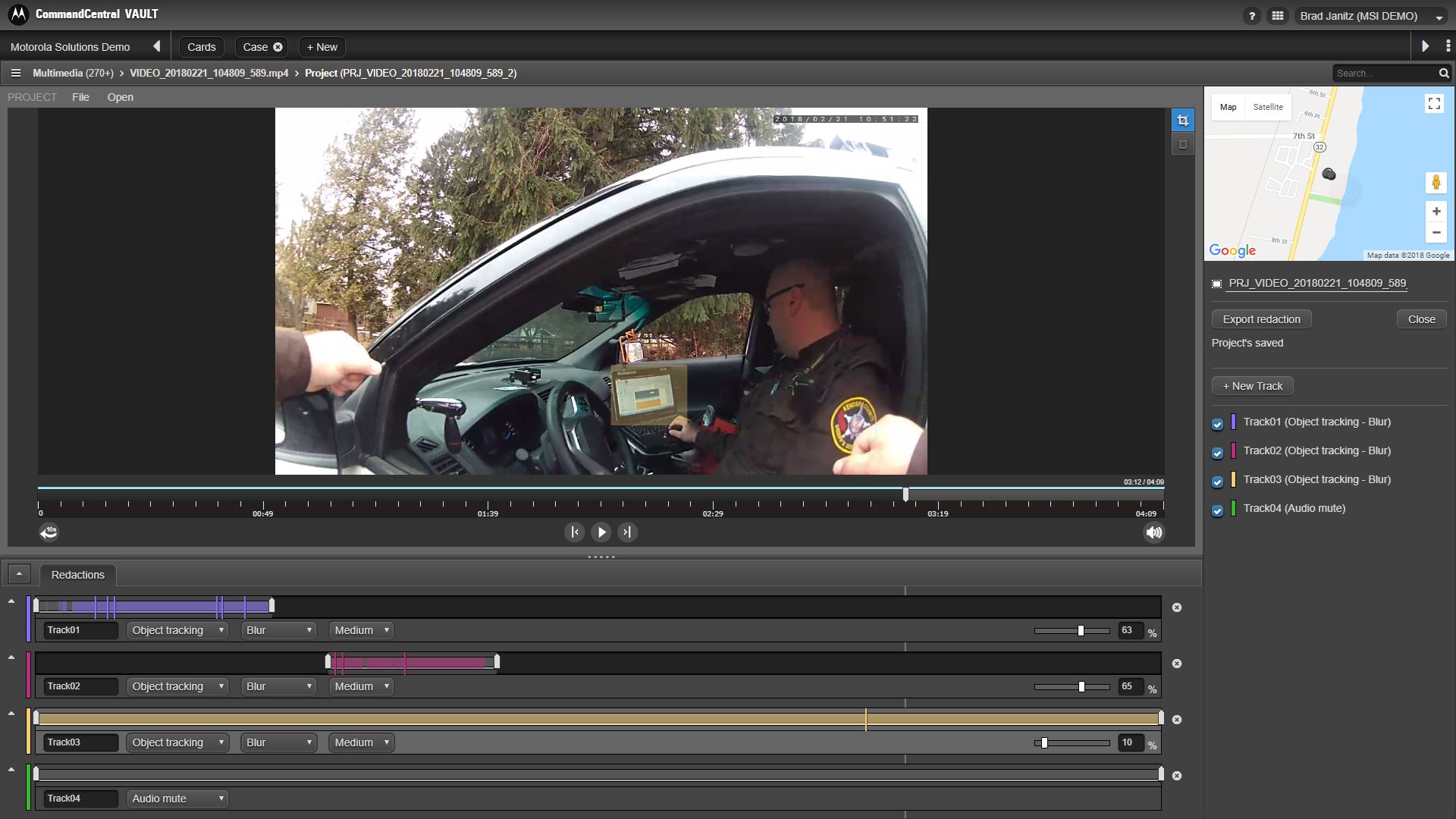
Task: Click the trash delete icon beside video
Action: click(x=1182, y=144)
